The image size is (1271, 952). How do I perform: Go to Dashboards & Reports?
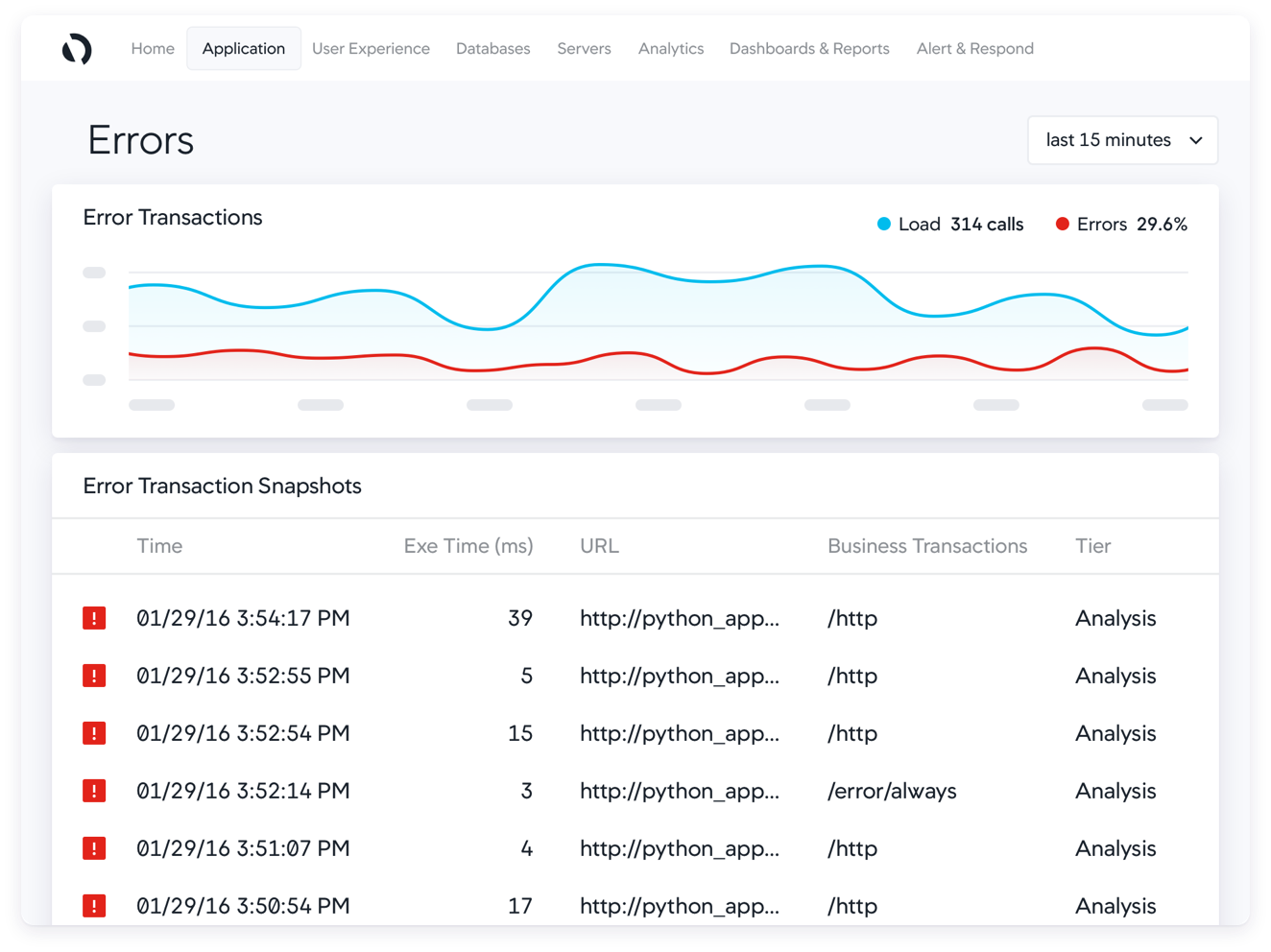pos(809,49)
